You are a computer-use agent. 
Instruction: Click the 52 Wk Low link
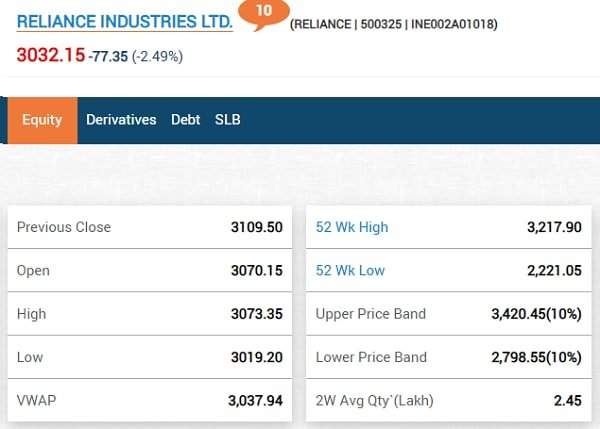[350, 271]
